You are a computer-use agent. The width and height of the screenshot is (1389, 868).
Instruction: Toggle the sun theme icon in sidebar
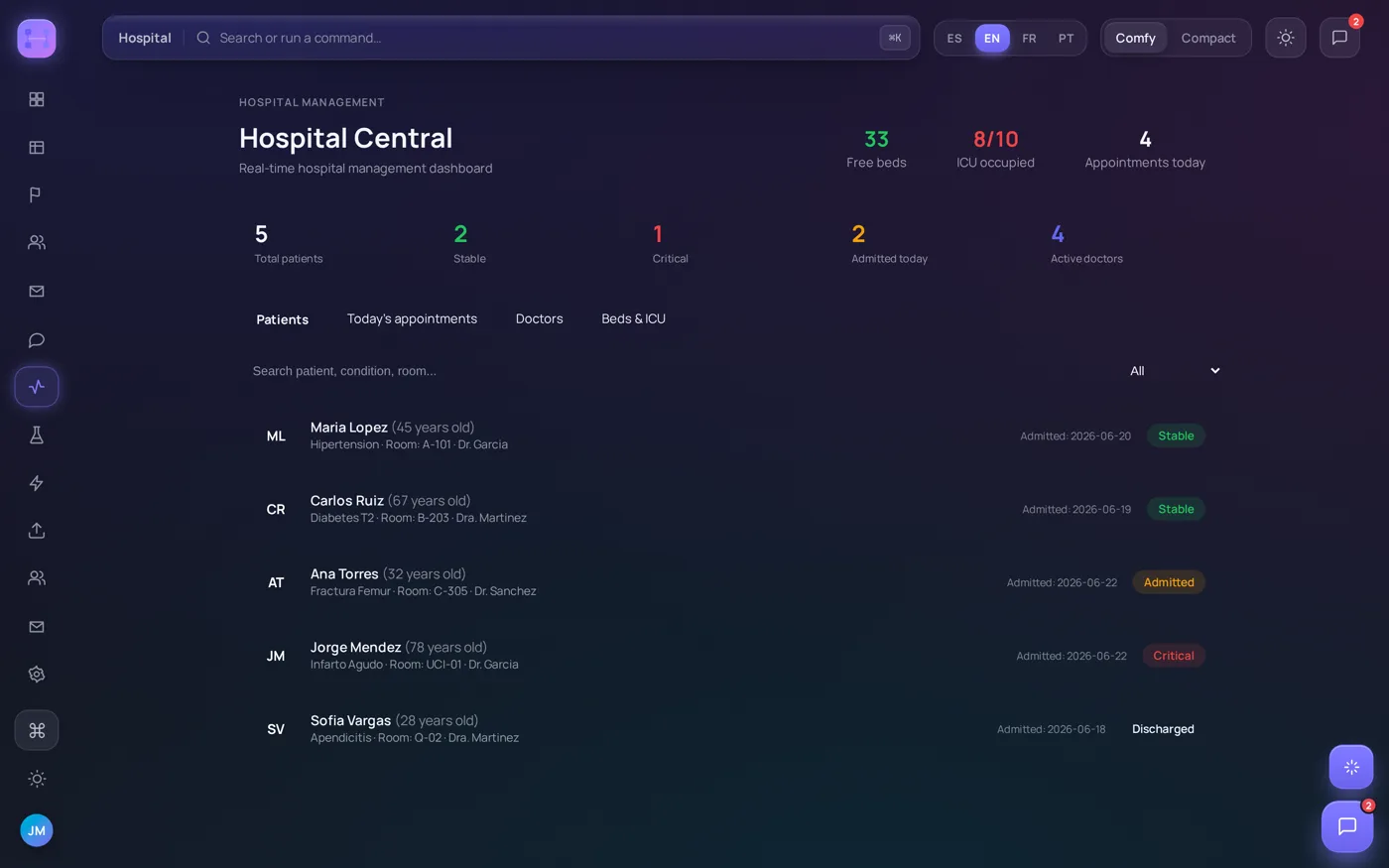(37, 779)
